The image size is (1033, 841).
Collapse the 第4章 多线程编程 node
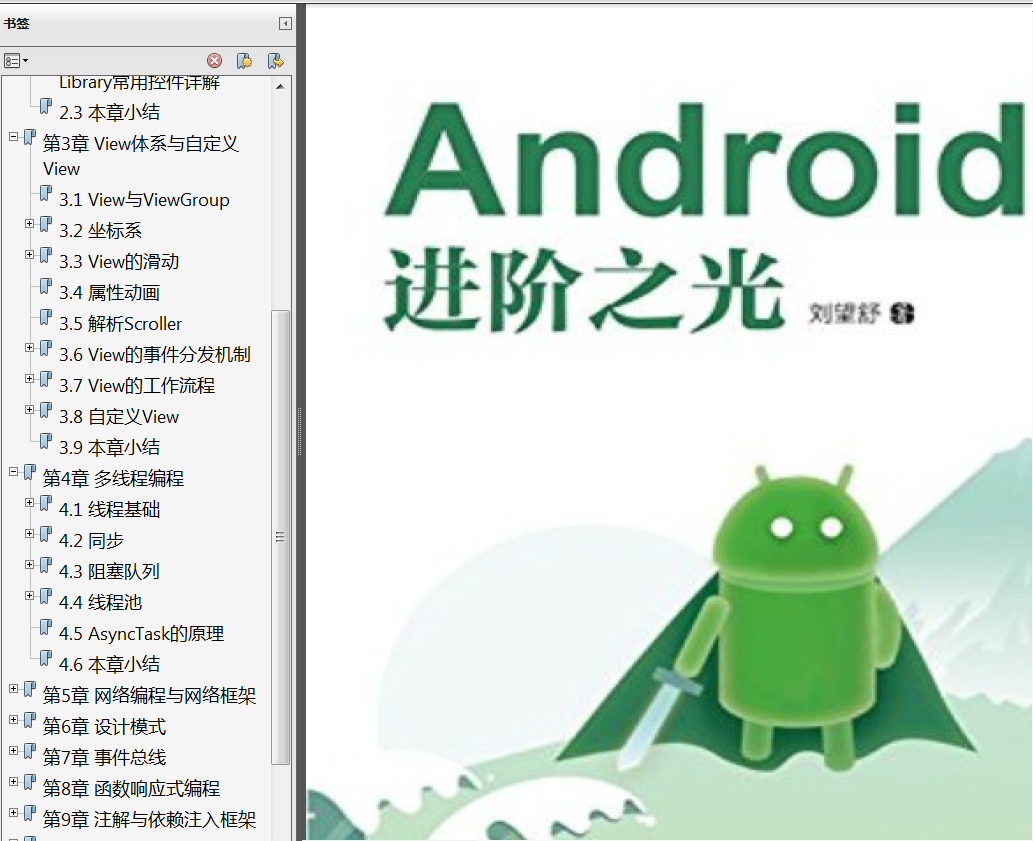coord(13,472)
